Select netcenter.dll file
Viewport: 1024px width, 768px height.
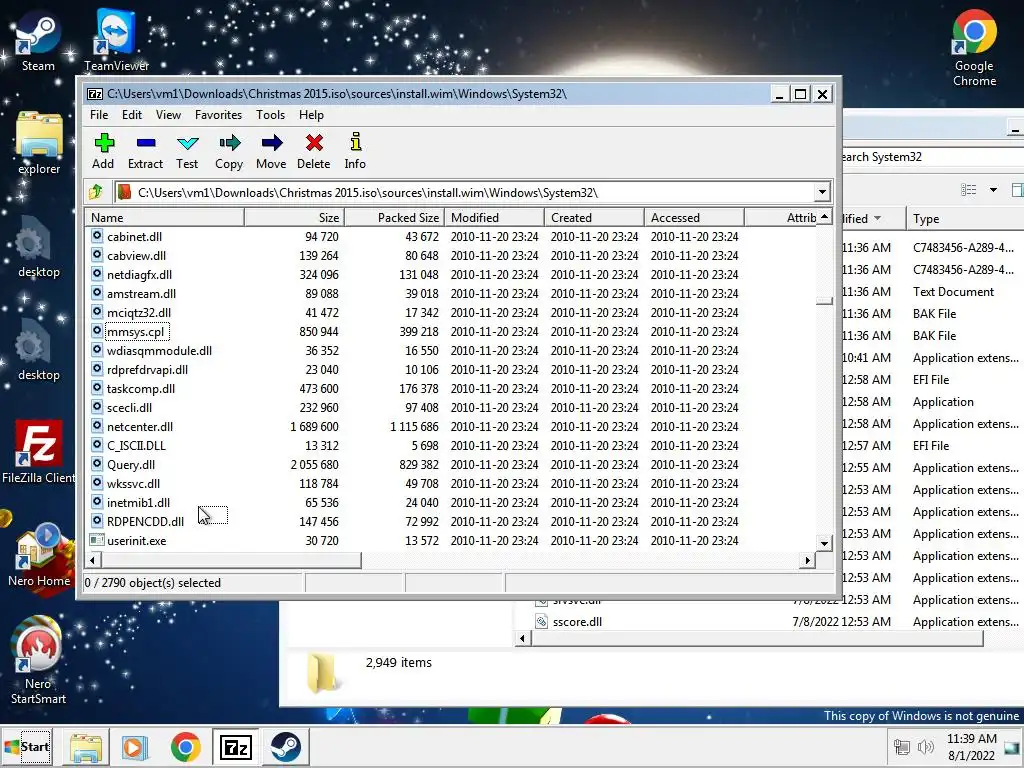tap(140, 427)
